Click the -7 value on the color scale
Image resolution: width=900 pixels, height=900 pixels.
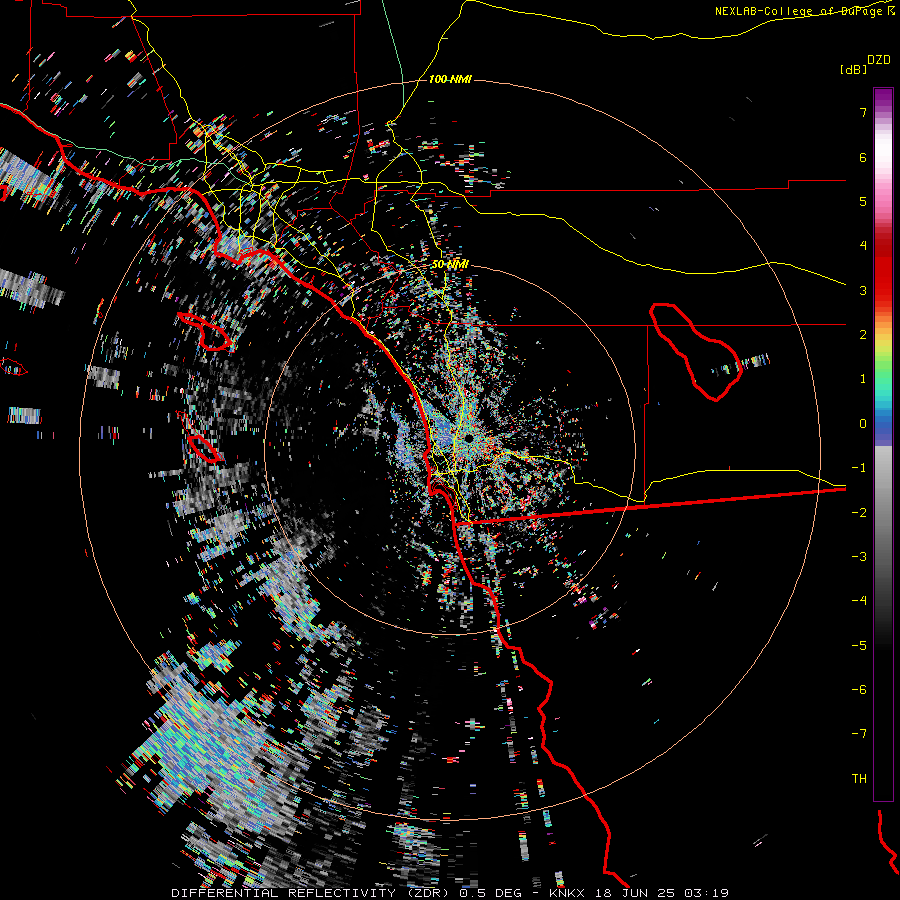[859, 734]
